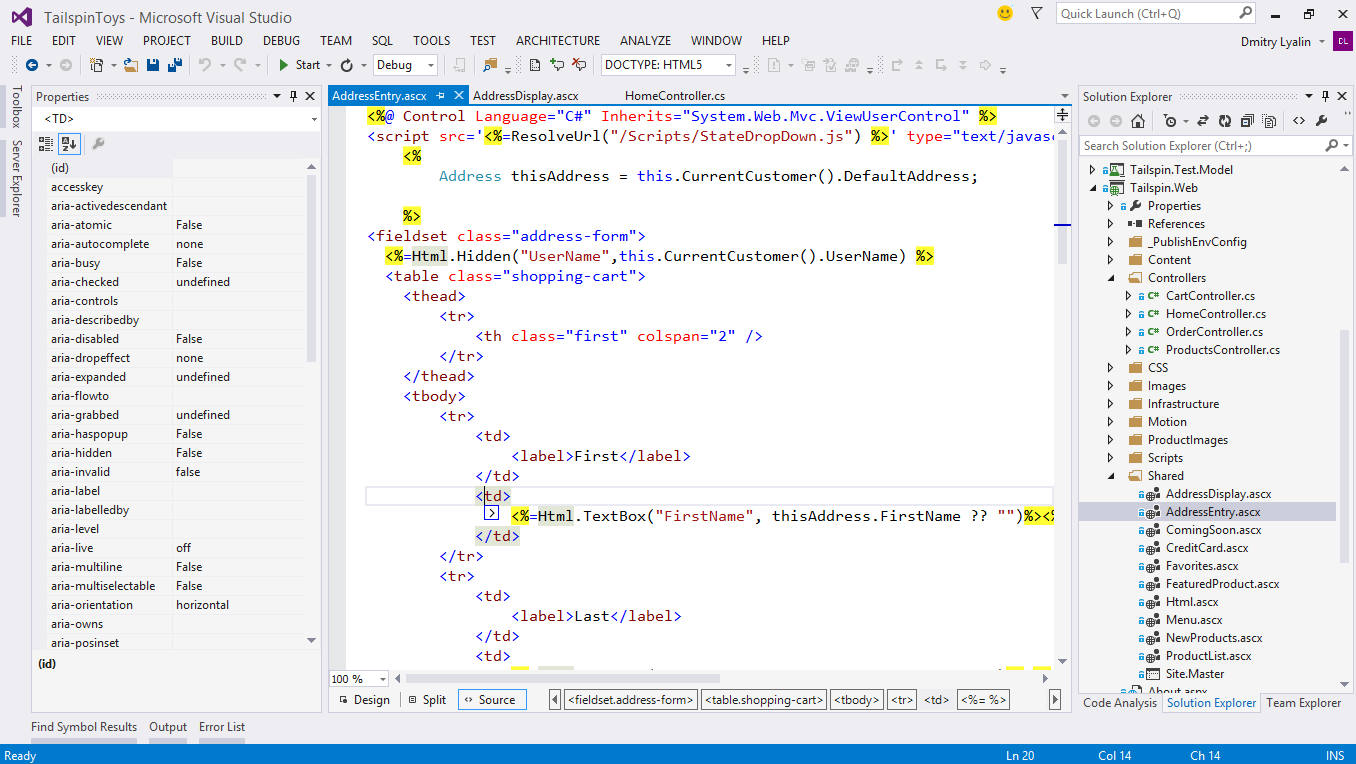Click the Home icon in Solution Explorer
The height and width of the screenshot is (764, 1356).
point(1137,121)
